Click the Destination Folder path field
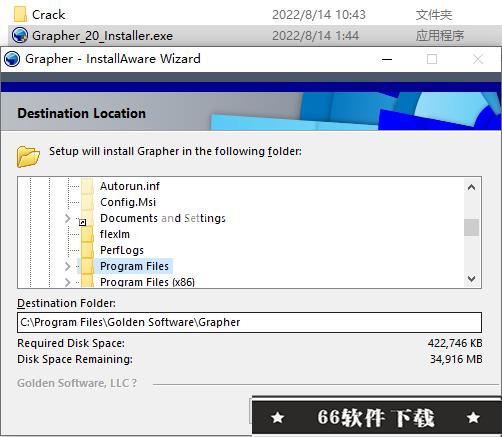The width and height of the screenshot is (502, 437). click(249, 322)
